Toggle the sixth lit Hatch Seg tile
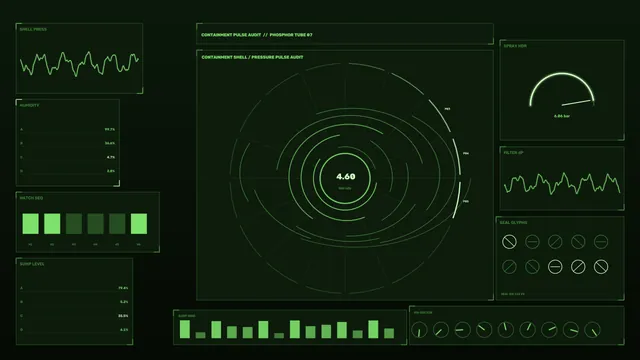This screenshot has width=640, height=360. pyautogui.click(x=139, y=224)
